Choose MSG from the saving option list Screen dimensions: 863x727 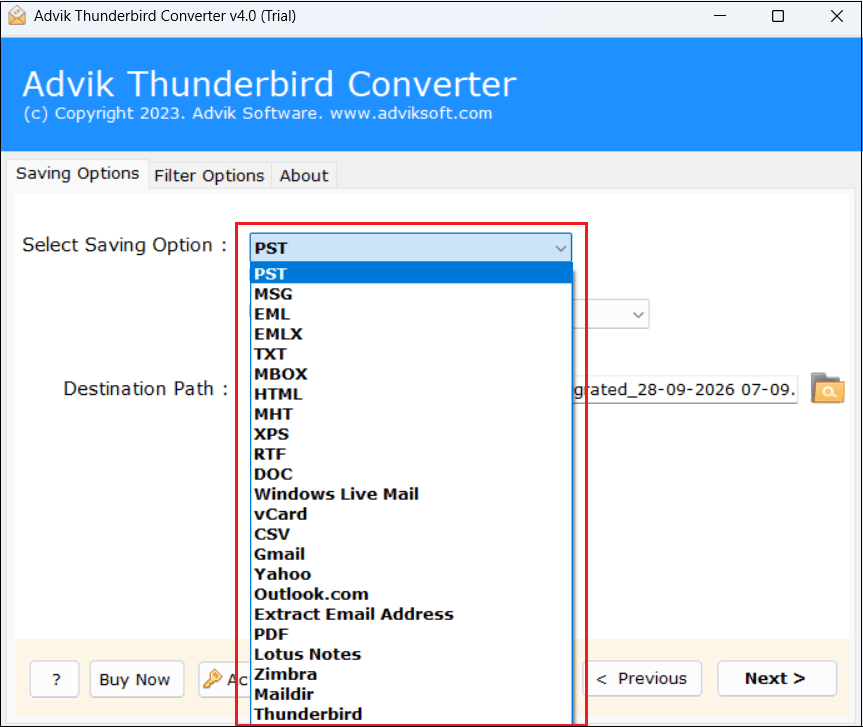click(x=412, y=294)
